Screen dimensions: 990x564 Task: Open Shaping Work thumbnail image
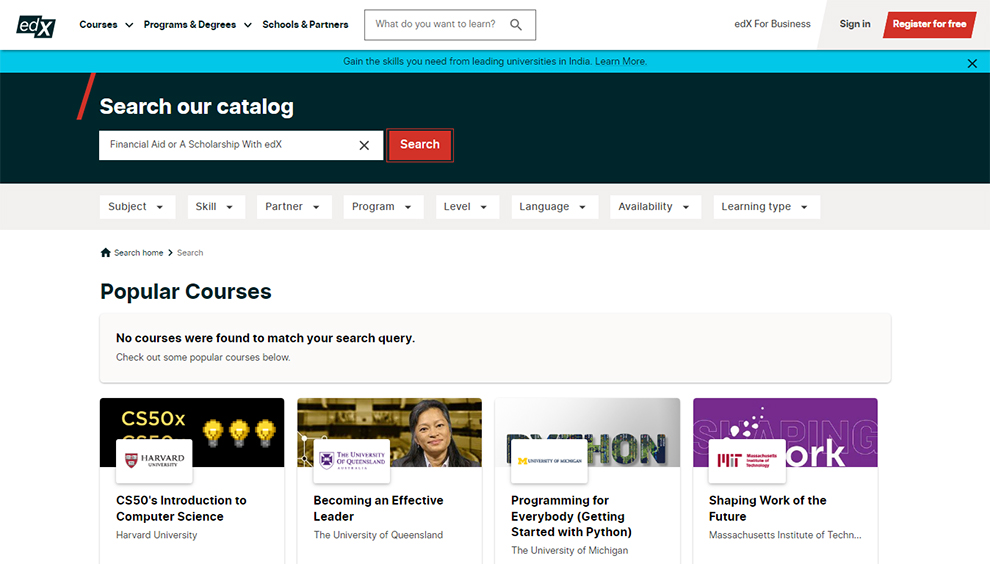click(785, 432)
